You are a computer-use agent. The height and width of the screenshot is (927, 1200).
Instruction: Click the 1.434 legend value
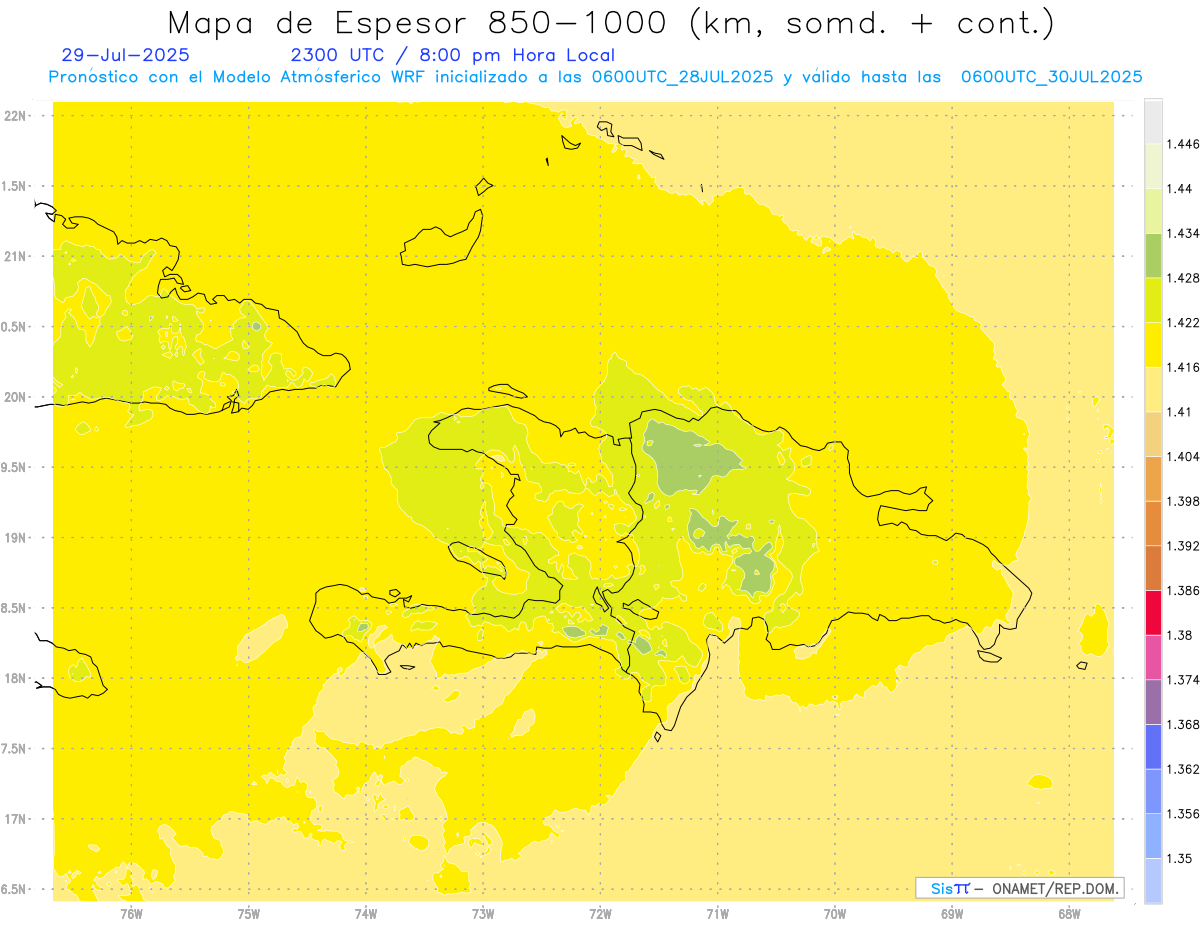[1183, 233]
